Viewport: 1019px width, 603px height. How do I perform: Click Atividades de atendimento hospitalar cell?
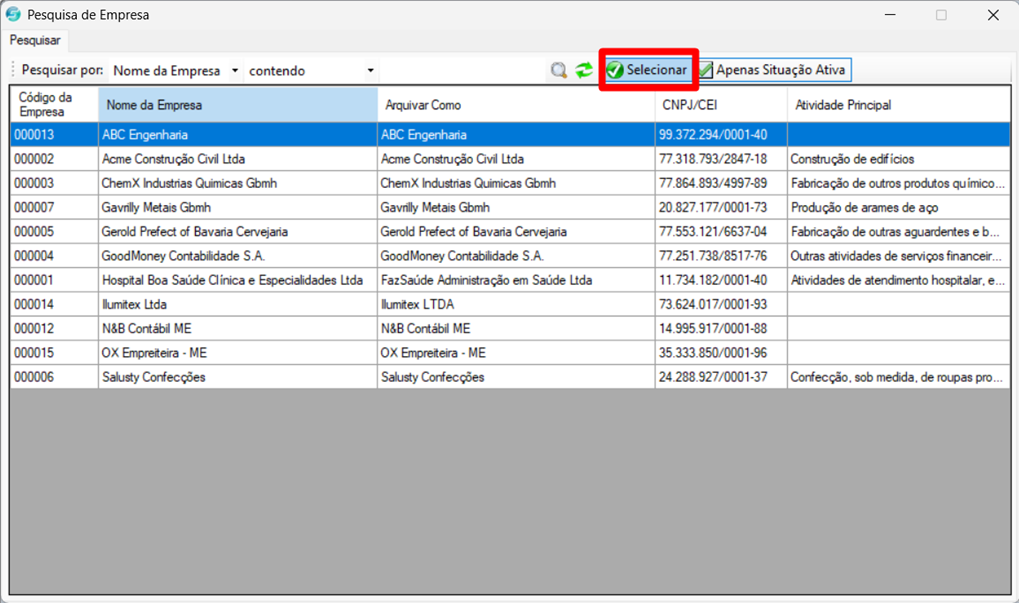click(x=899, y=280)
